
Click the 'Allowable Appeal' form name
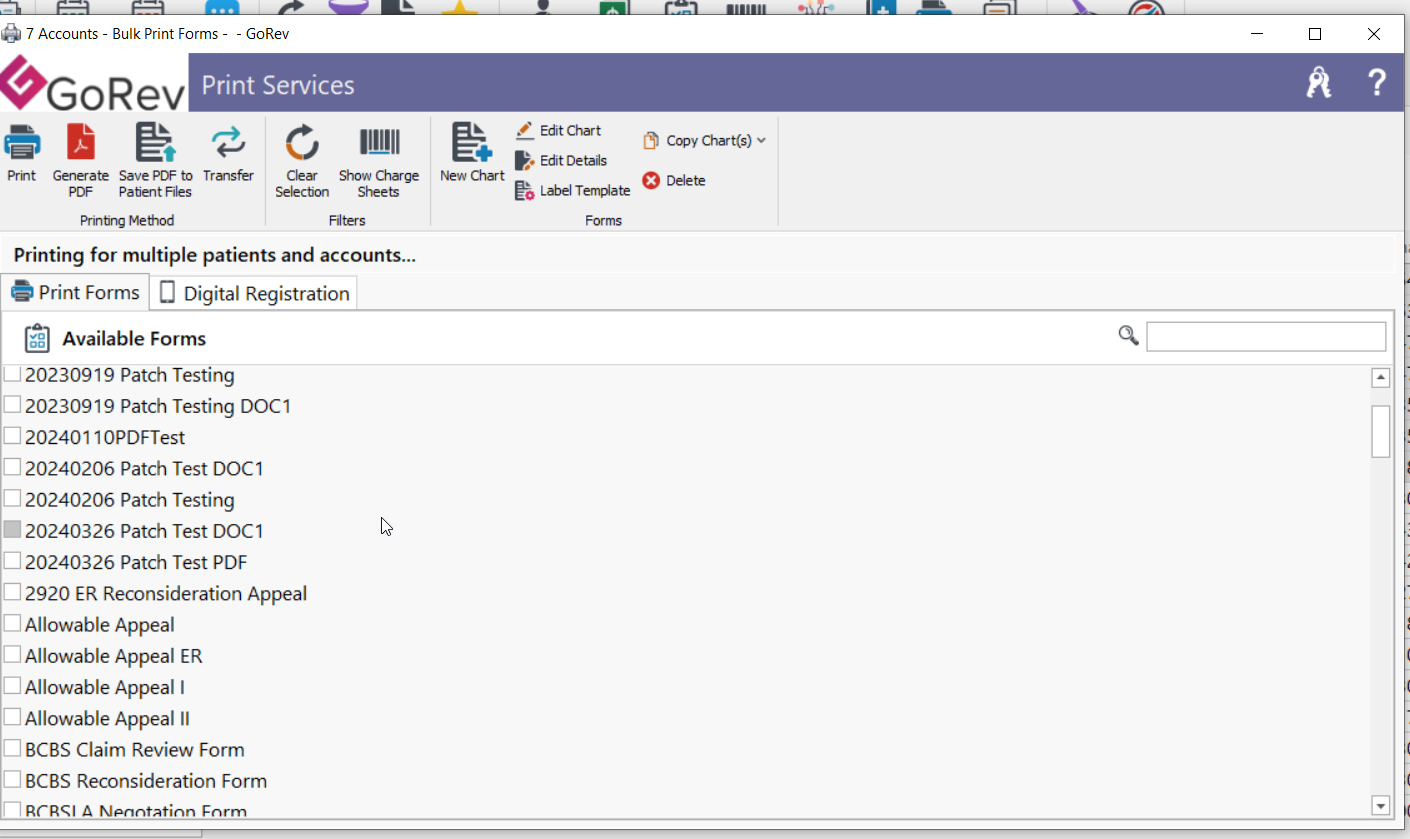click(100, 625)
